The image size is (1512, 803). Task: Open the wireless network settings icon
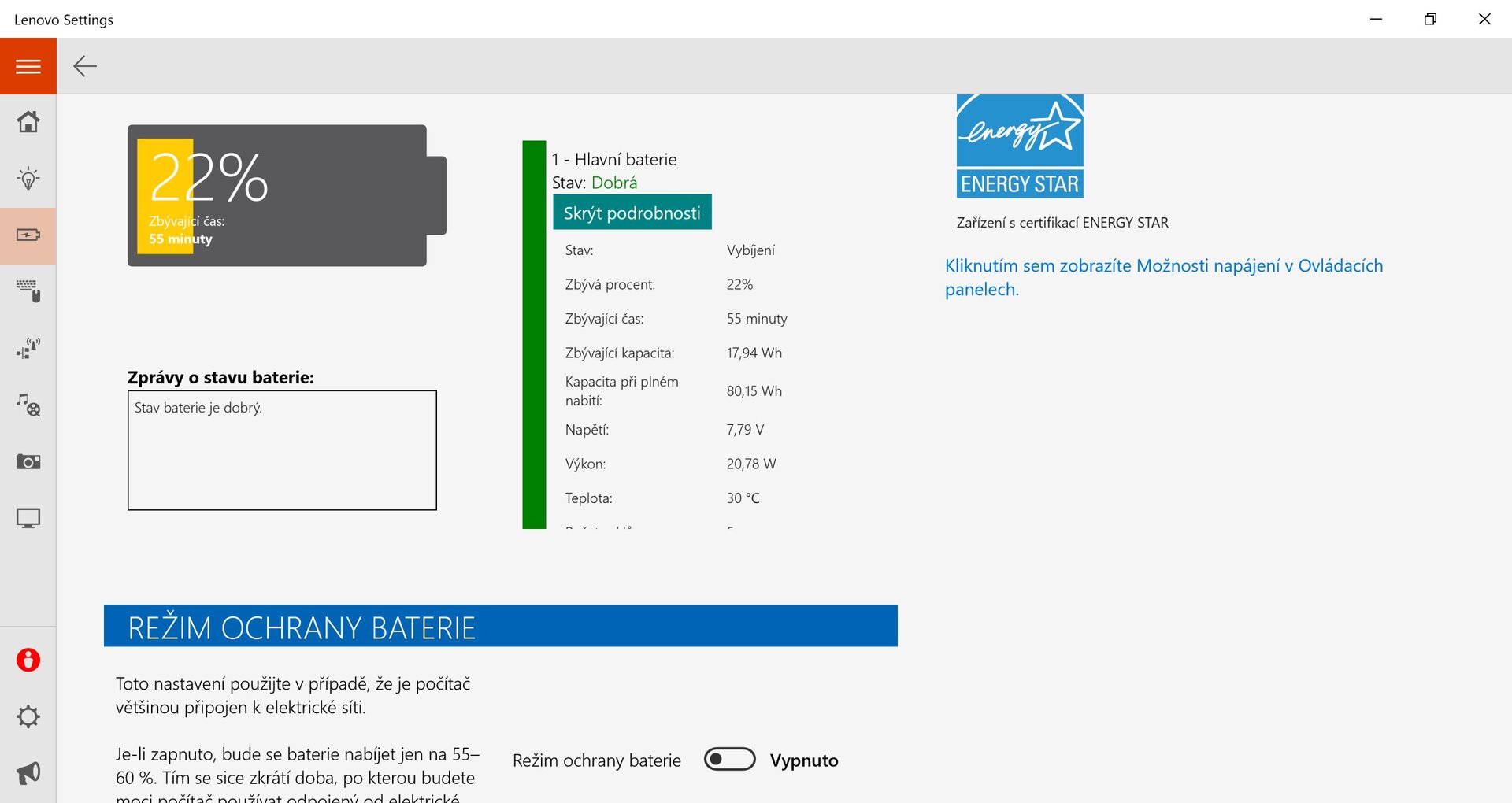28,348
